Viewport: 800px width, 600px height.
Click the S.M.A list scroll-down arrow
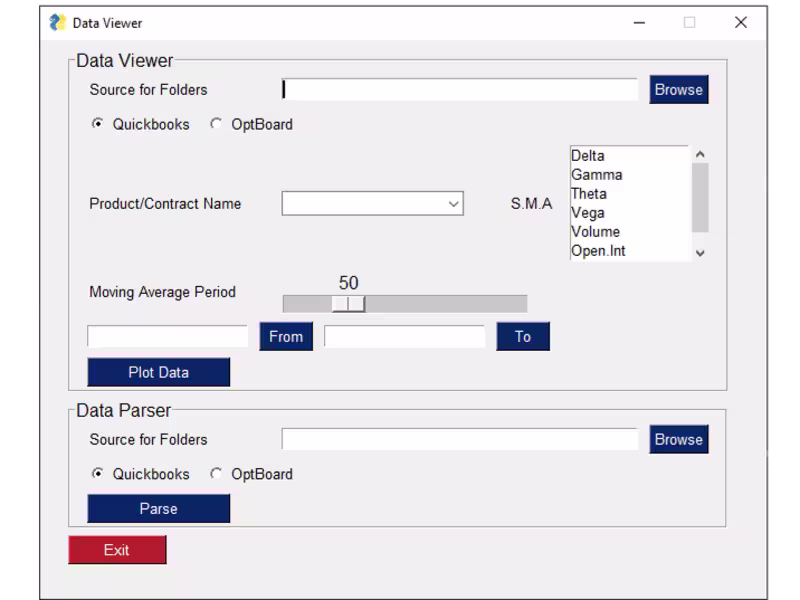(x=701, y=253)
